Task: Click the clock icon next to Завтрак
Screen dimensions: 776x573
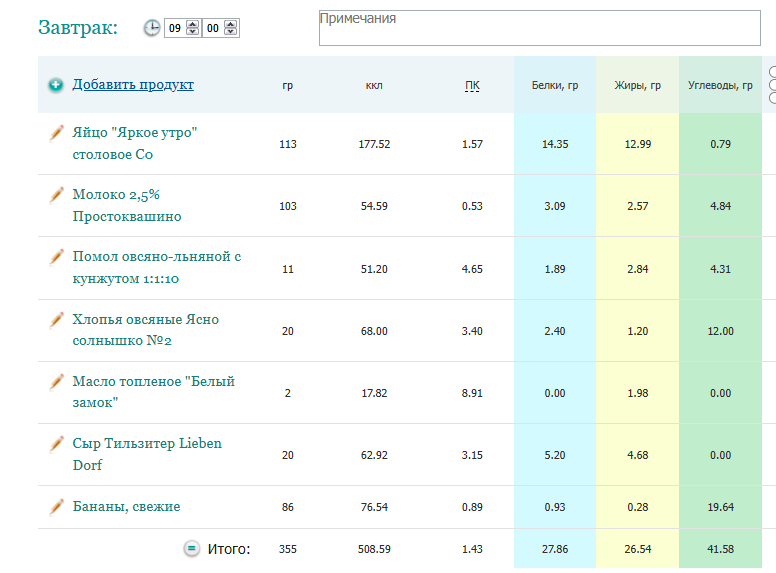Action: [152, 28]
